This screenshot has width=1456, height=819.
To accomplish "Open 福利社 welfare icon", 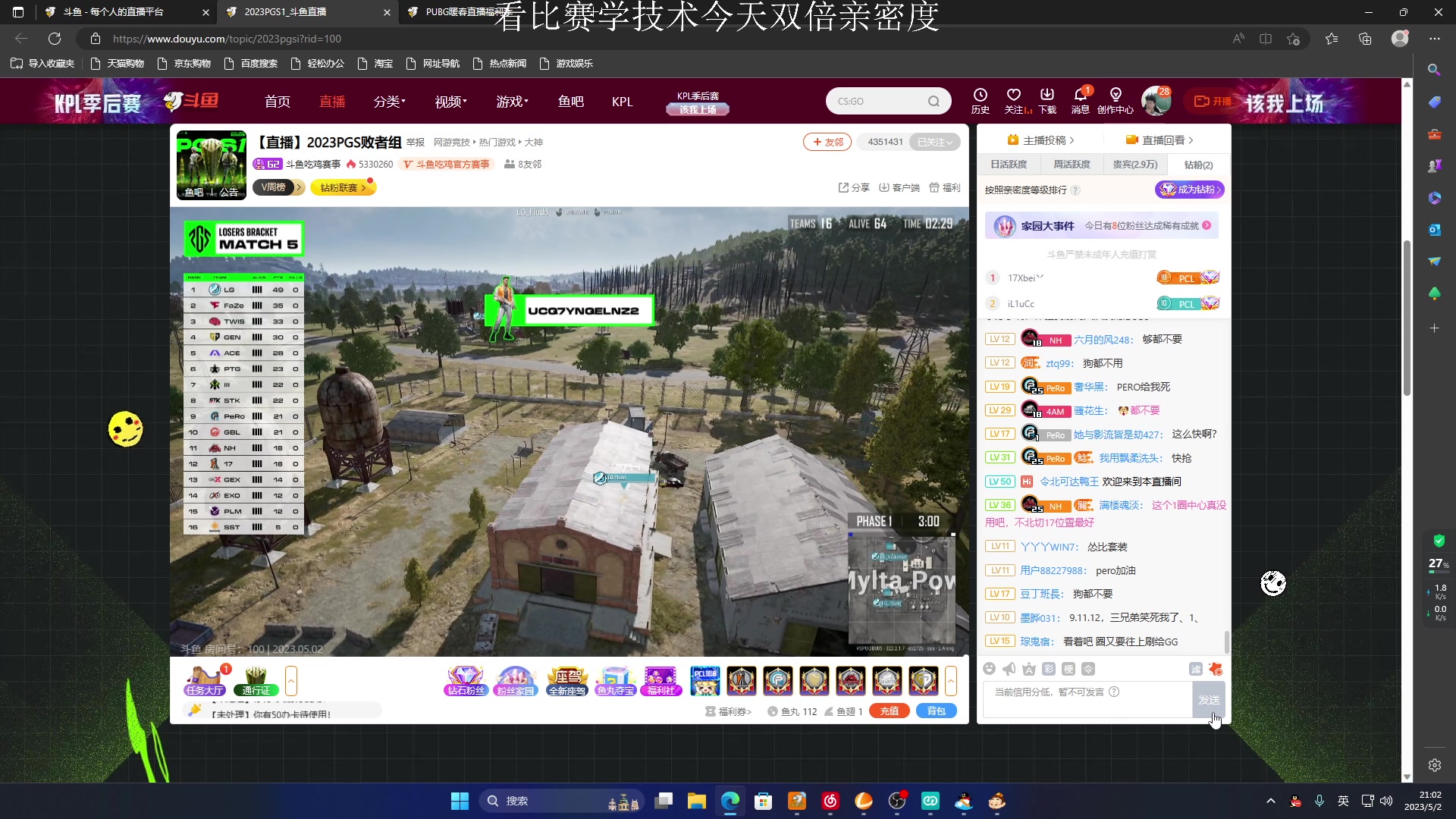I will 661,680.
